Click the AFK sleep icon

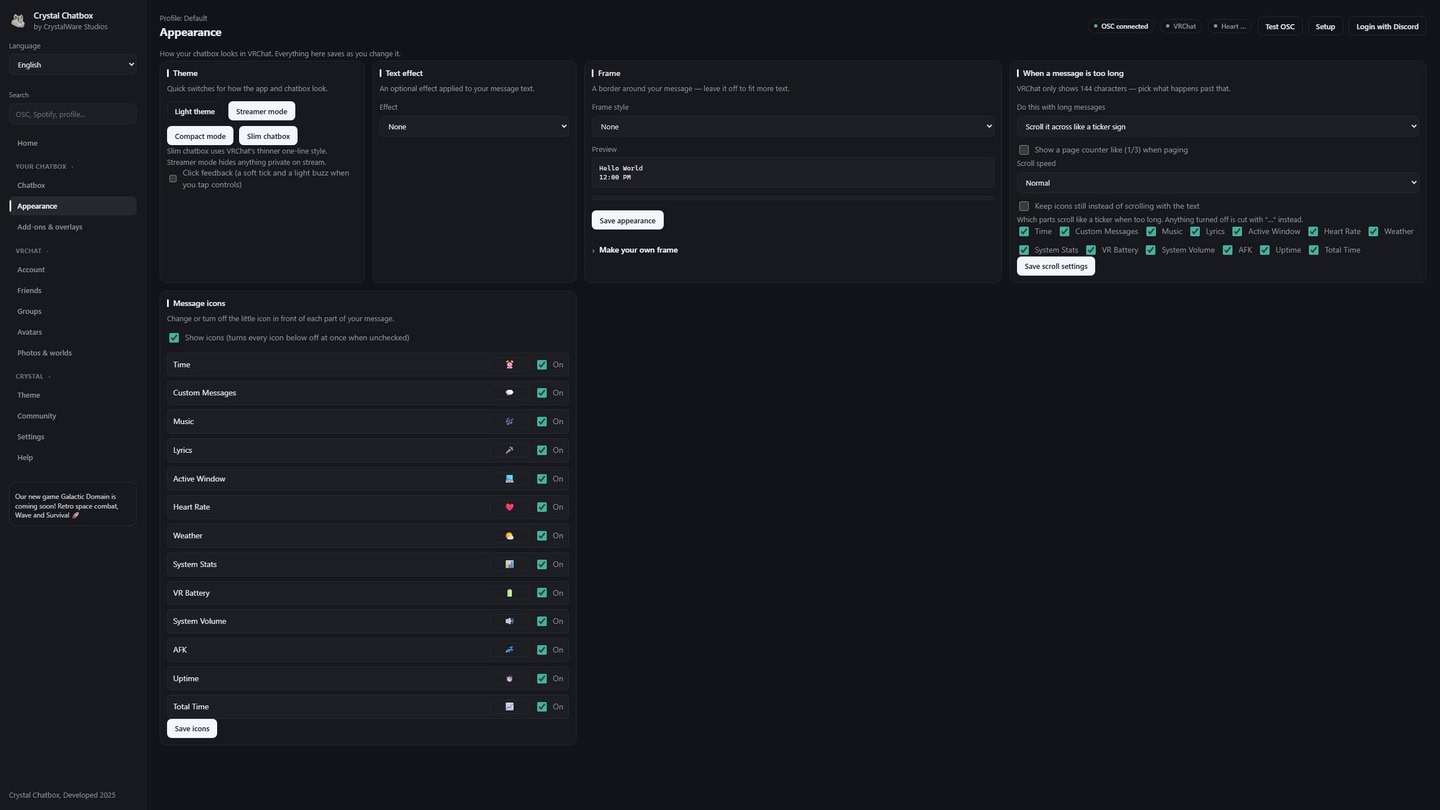pyautogui.click(x=509, y=650)
